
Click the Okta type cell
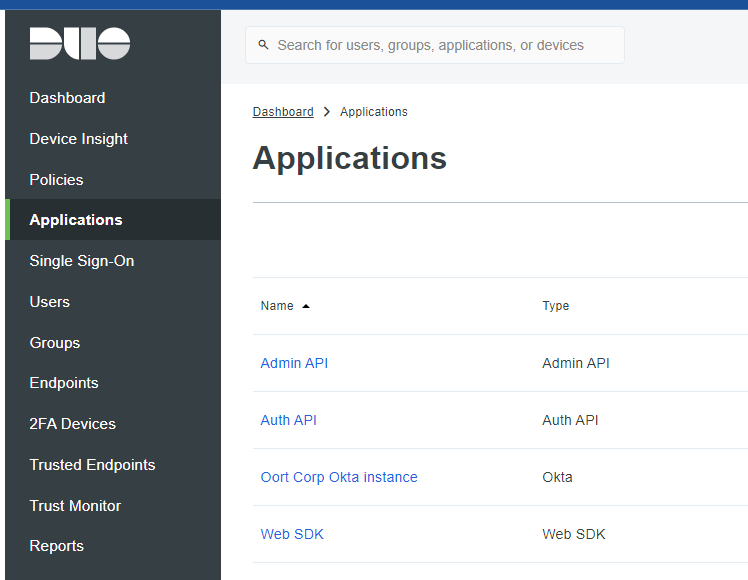557,477
